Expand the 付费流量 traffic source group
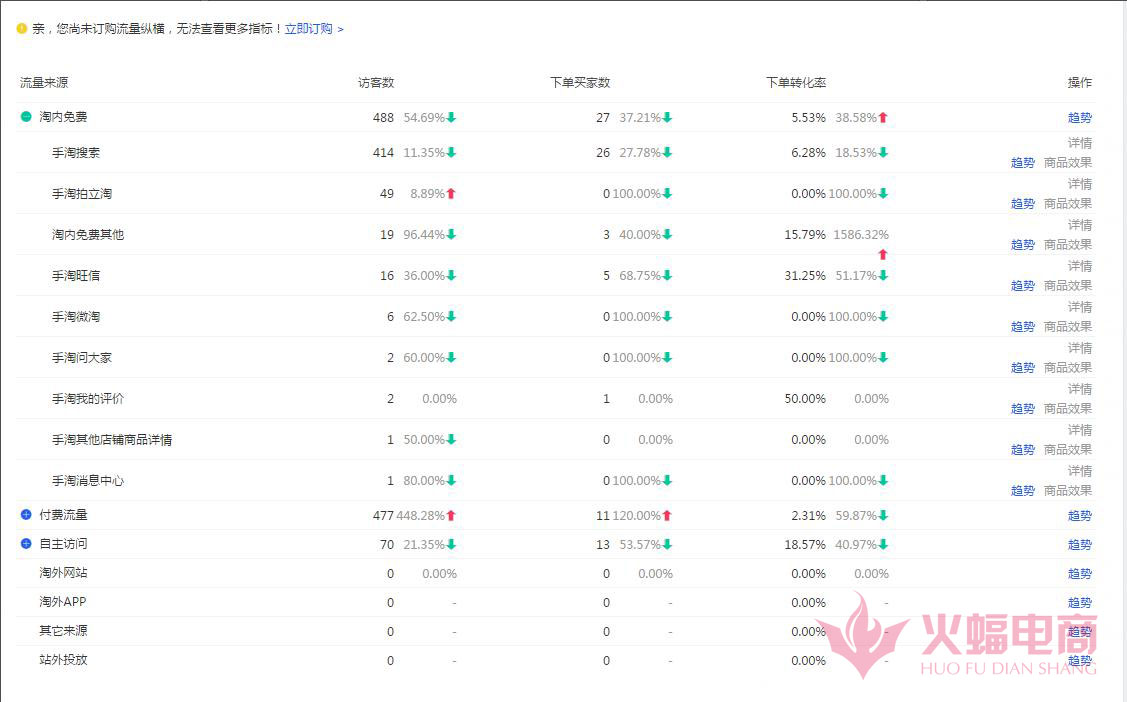1127x702 pixels. tap(26, 514)
